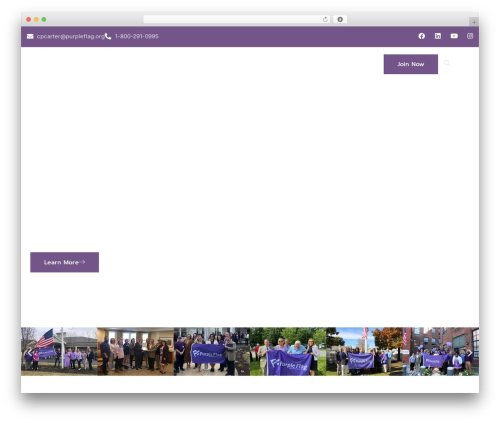Image resolution: width=500 pixels, height=423 pixels.
Task: Open the search magnifier icon
Action: 447,63
